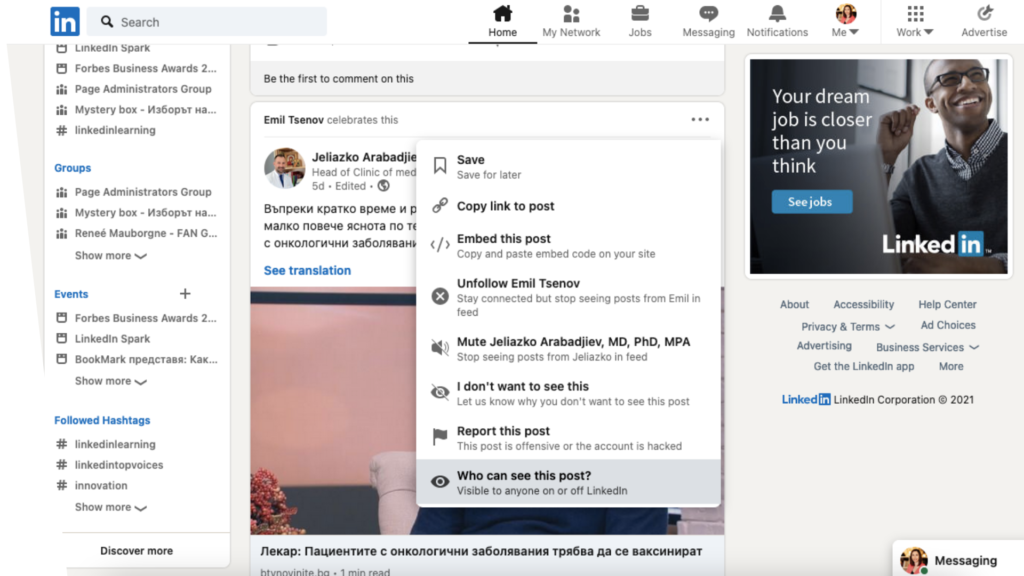Click About footer link
This screenshot has width=1024, height=576.
794,304
